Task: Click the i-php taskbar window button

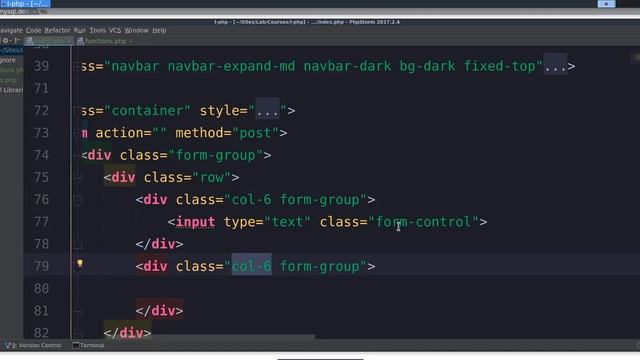Action: [25, 4]
